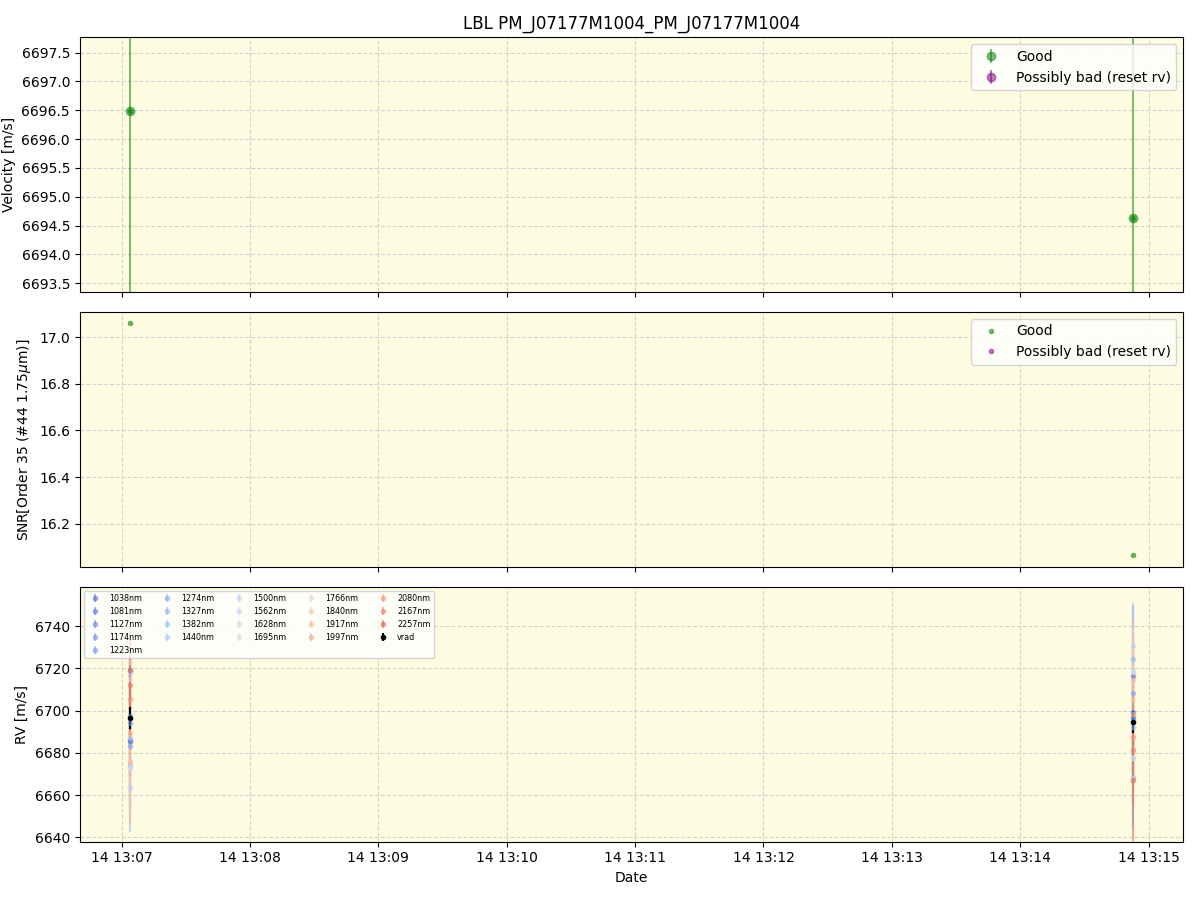The height and width of the screenshot is (900, 1200).
Task: Click the '14 13:10' date tick label
Action: (507, 856)
